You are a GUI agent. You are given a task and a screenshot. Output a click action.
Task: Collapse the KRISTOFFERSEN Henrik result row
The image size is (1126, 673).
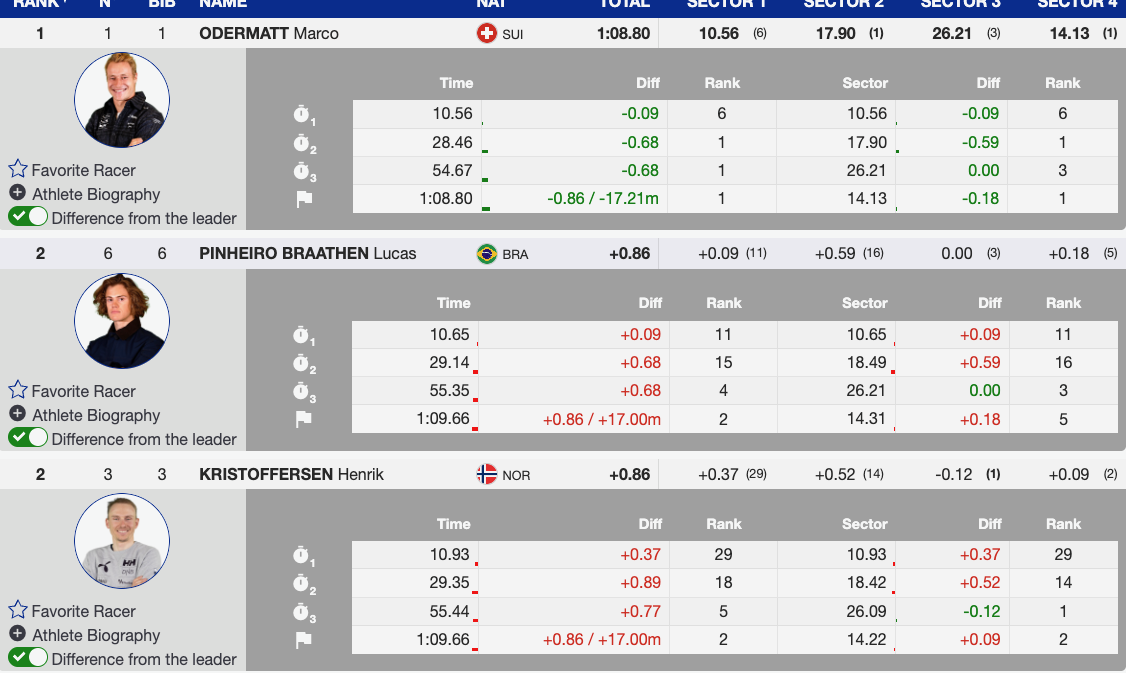(291, 474)
